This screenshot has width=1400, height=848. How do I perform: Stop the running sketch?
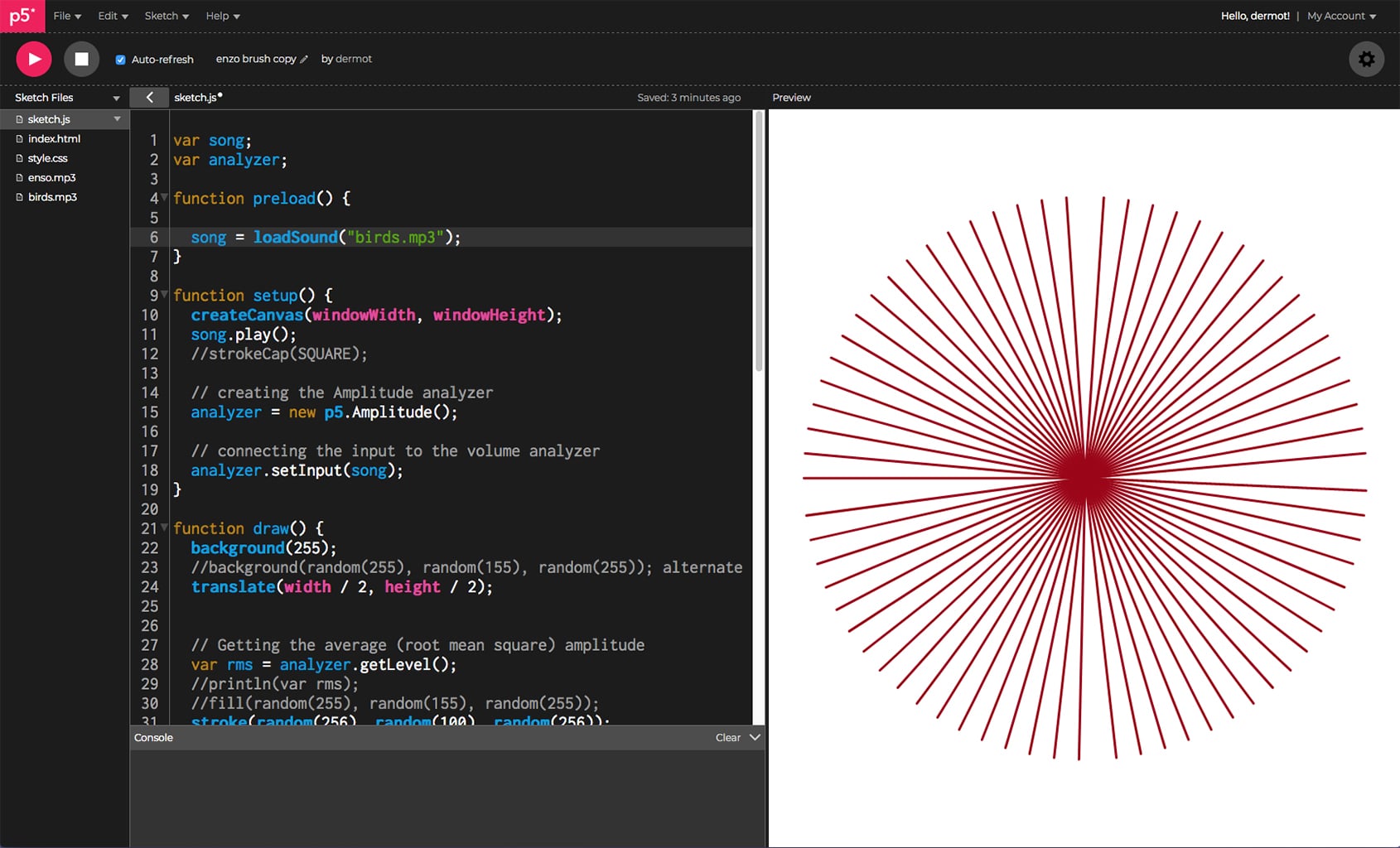(x=81, y=59)
